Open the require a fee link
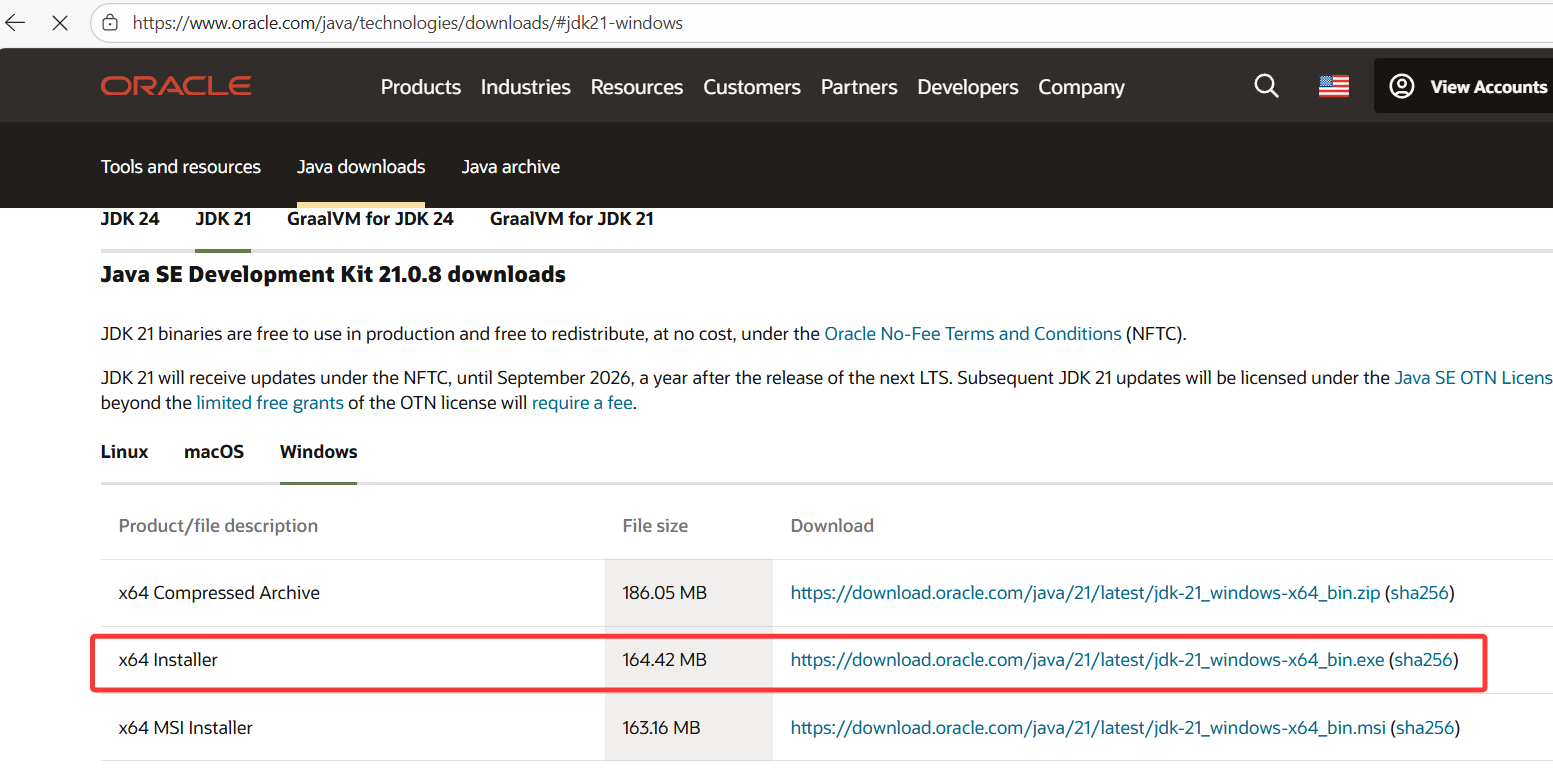The image size is (1553, 773). point(582,403)
